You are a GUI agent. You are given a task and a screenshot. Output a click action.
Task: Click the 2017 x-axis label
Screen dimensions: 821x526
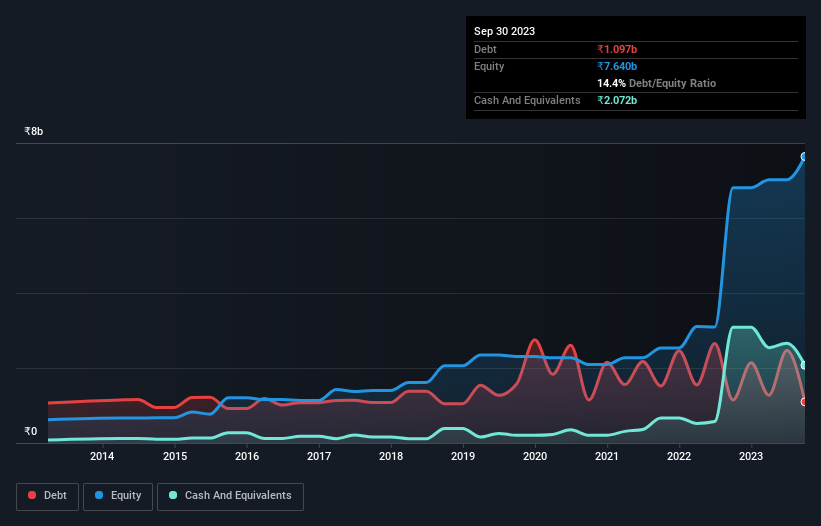[x=319, y=456]
